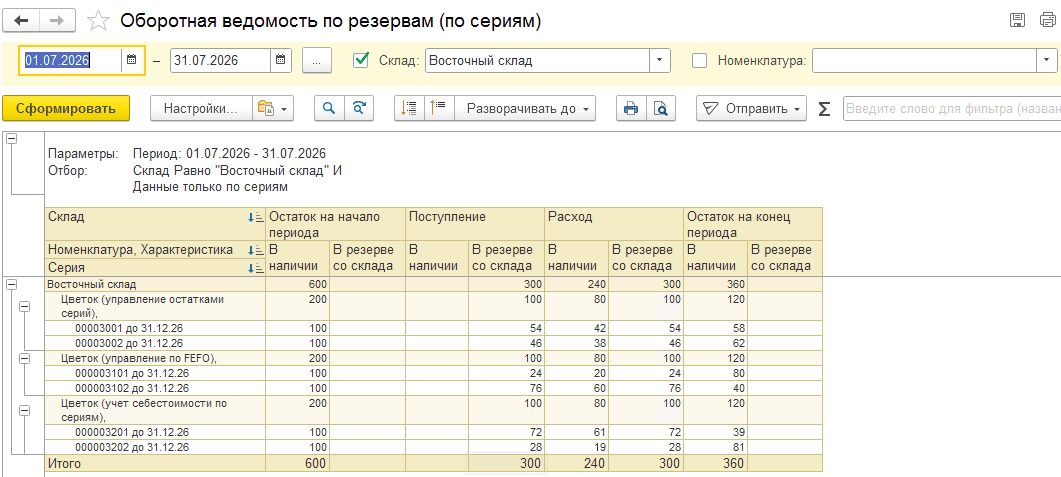The image size is (1061, 477).
Task: Click the sigma sum icon
Action: (x=824, y=109)
